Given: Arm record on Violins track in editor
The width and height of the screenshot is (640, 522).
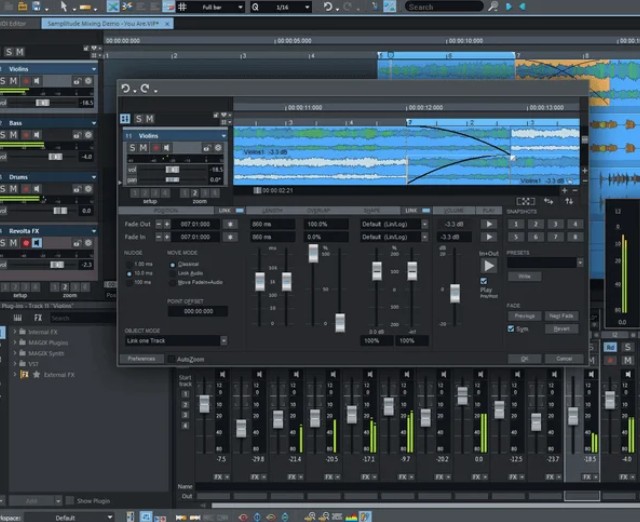Looking at the screenshot, I should click(x=155, y=148).
